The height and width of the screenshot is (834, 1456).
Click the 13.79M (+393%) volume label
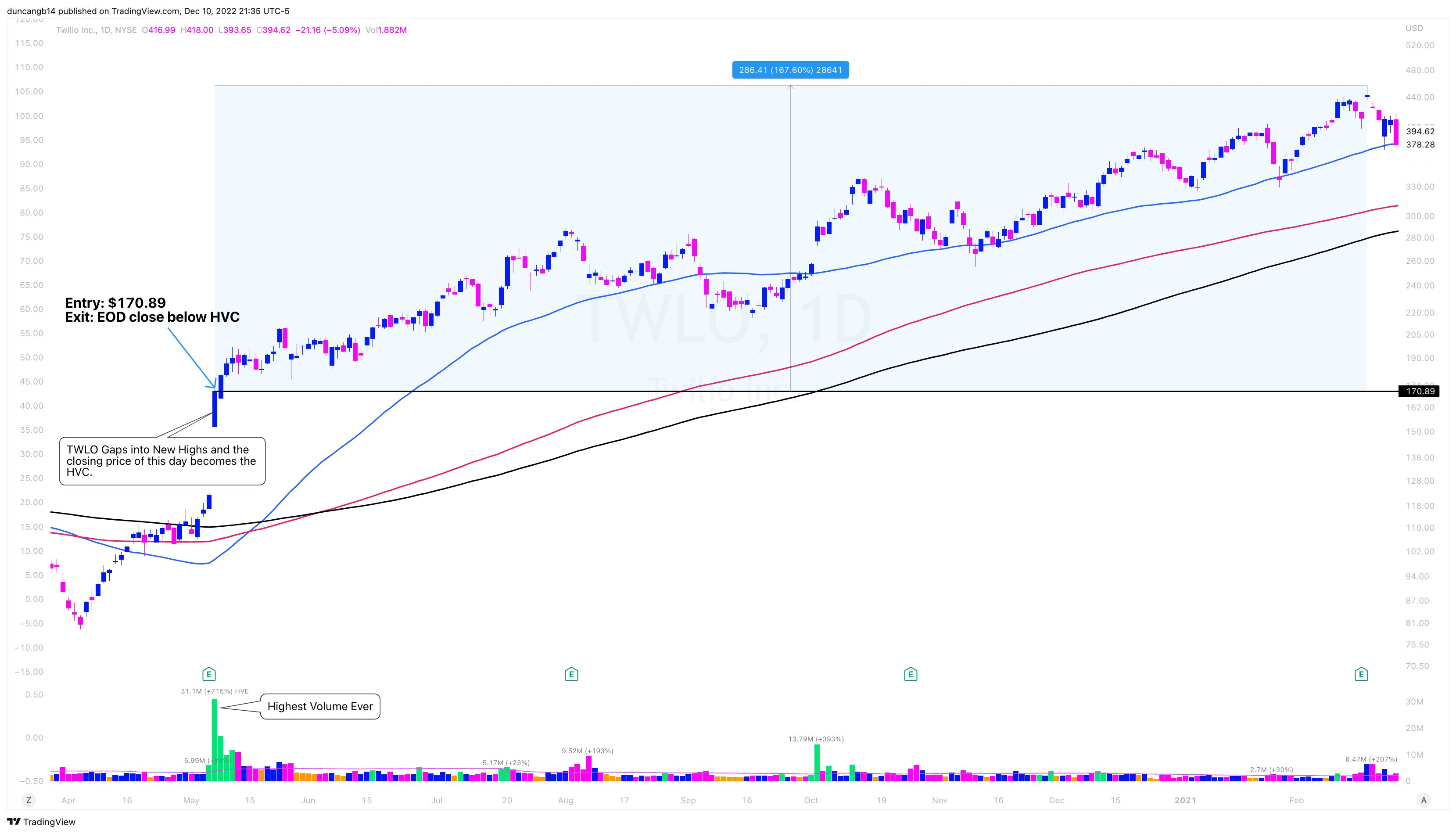[816, 739]
